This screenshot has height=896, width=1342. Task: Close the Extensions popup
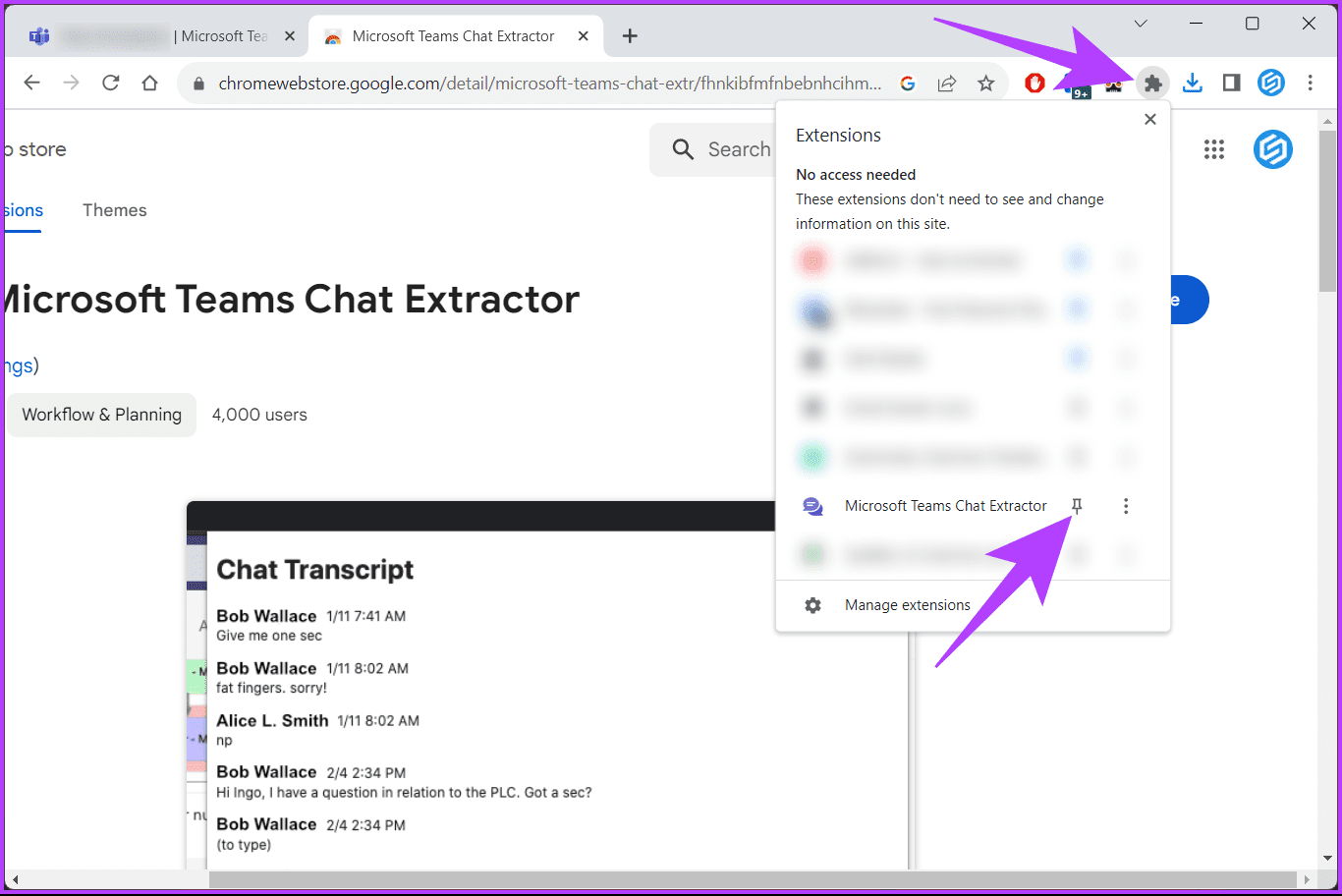[1150, 119]
